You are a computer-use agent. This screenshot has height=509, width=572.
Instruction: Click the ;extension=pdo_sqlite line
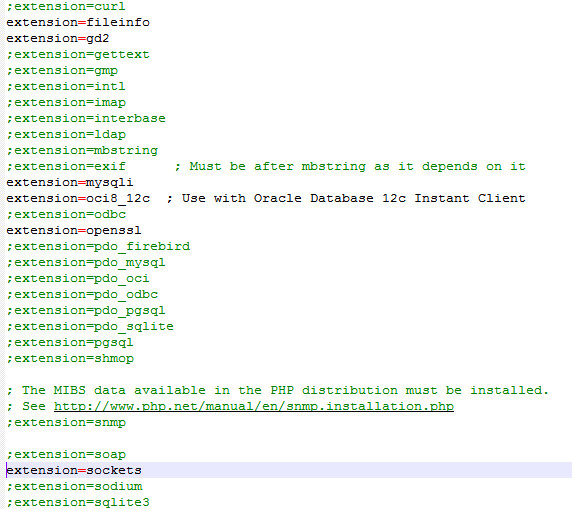pos(90,327)
